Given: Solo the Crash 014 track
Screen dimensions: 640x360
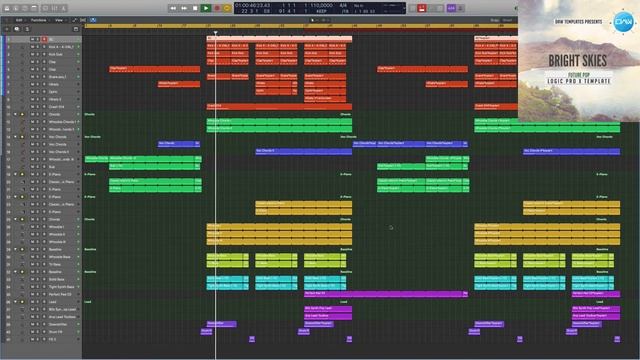Looking at the screenshot, I should coord(38,107).
